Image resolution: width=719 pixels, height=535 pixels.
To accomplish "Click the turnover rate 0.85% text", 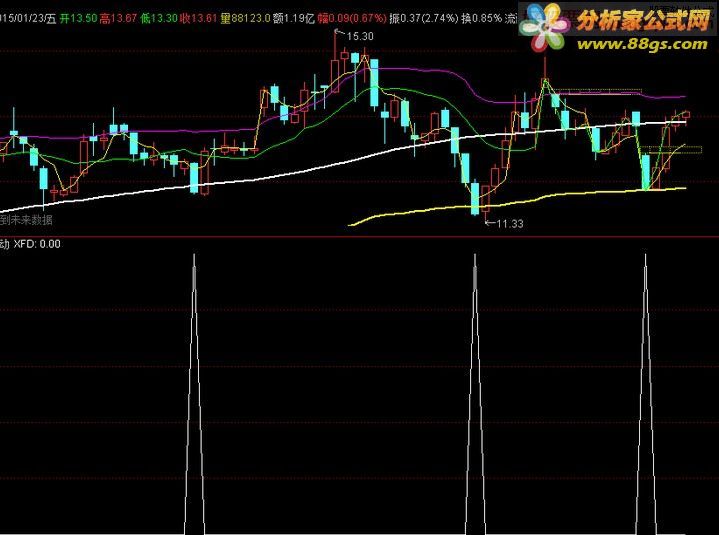I will [481, 18].
